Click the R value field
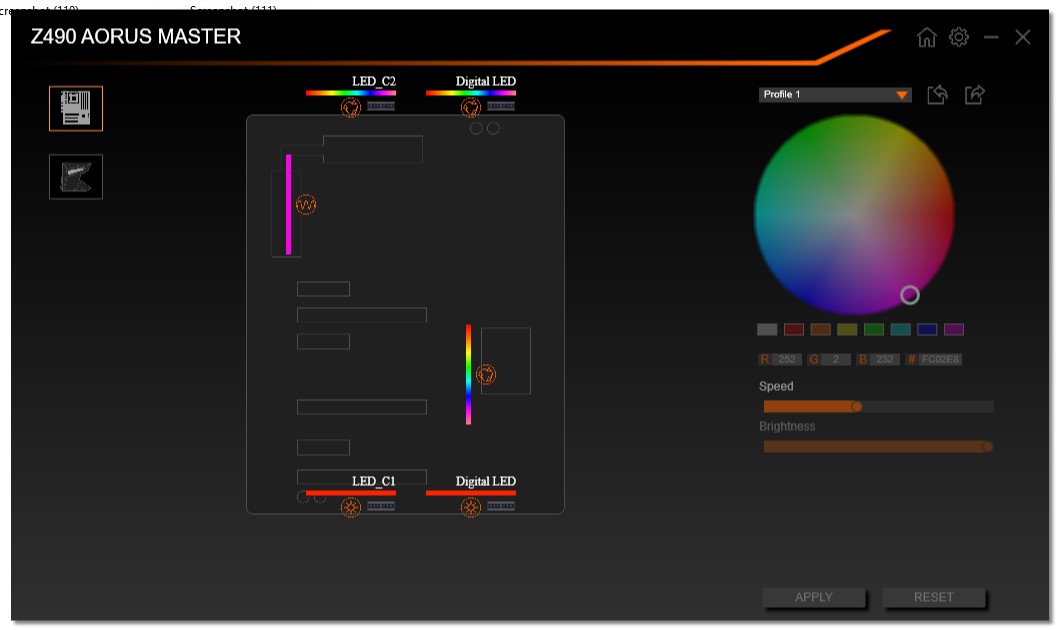 (x=787, y=359)
